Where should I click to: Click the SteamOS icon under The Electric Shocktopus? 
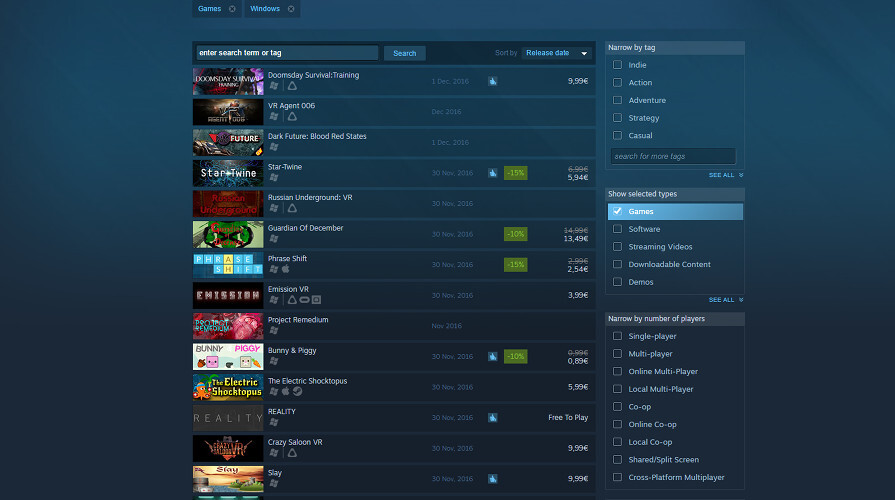[x=297, y=392]
